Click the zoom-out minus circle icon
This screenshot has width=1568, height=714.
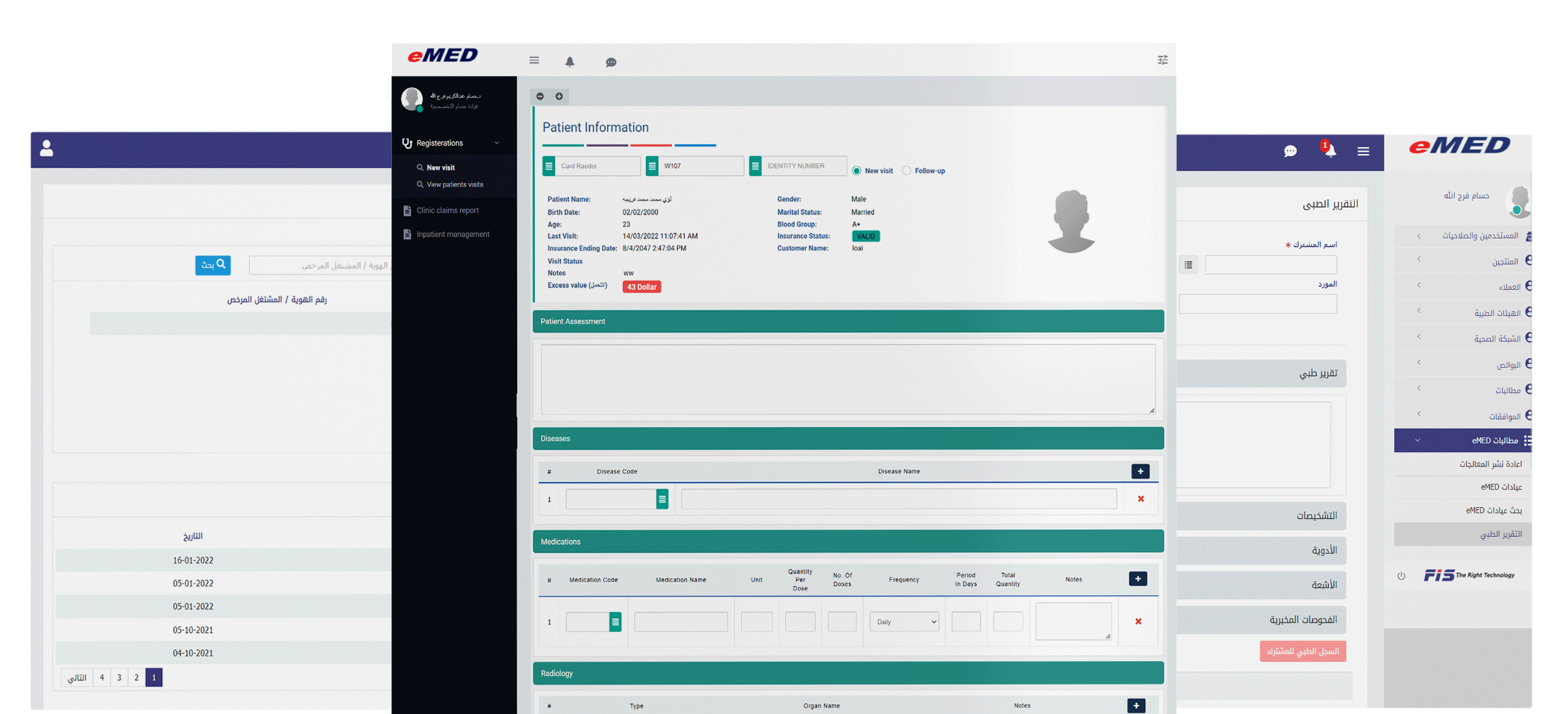tap(540, 96)
